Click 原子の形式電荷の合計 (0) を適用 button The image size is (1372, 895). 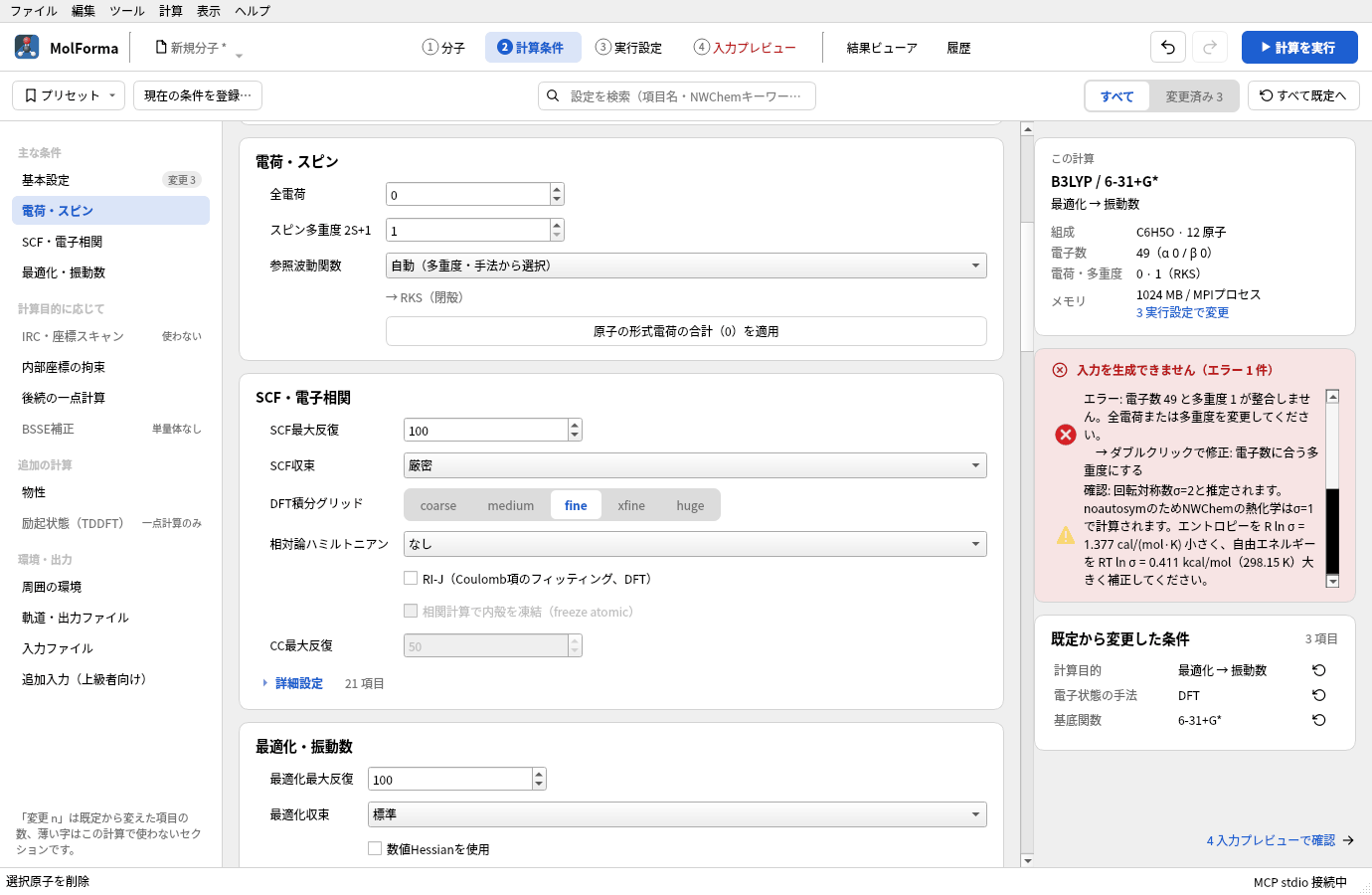coord(686,331)
